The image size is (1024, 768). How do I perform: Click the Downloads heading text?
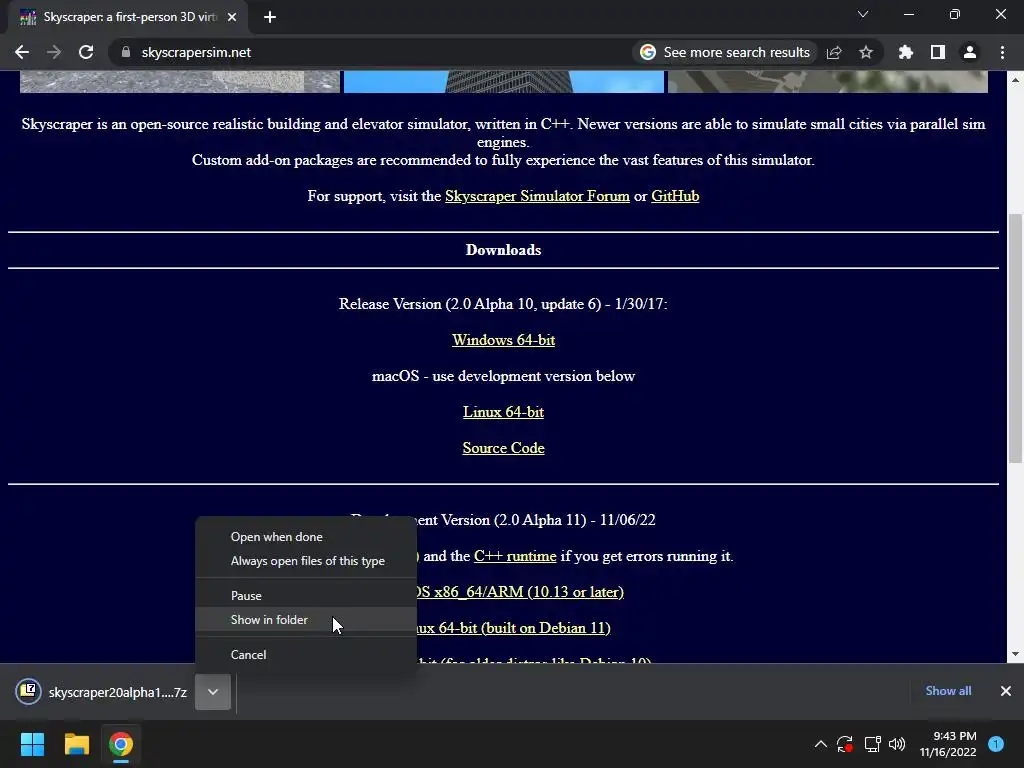click(504, 250)
